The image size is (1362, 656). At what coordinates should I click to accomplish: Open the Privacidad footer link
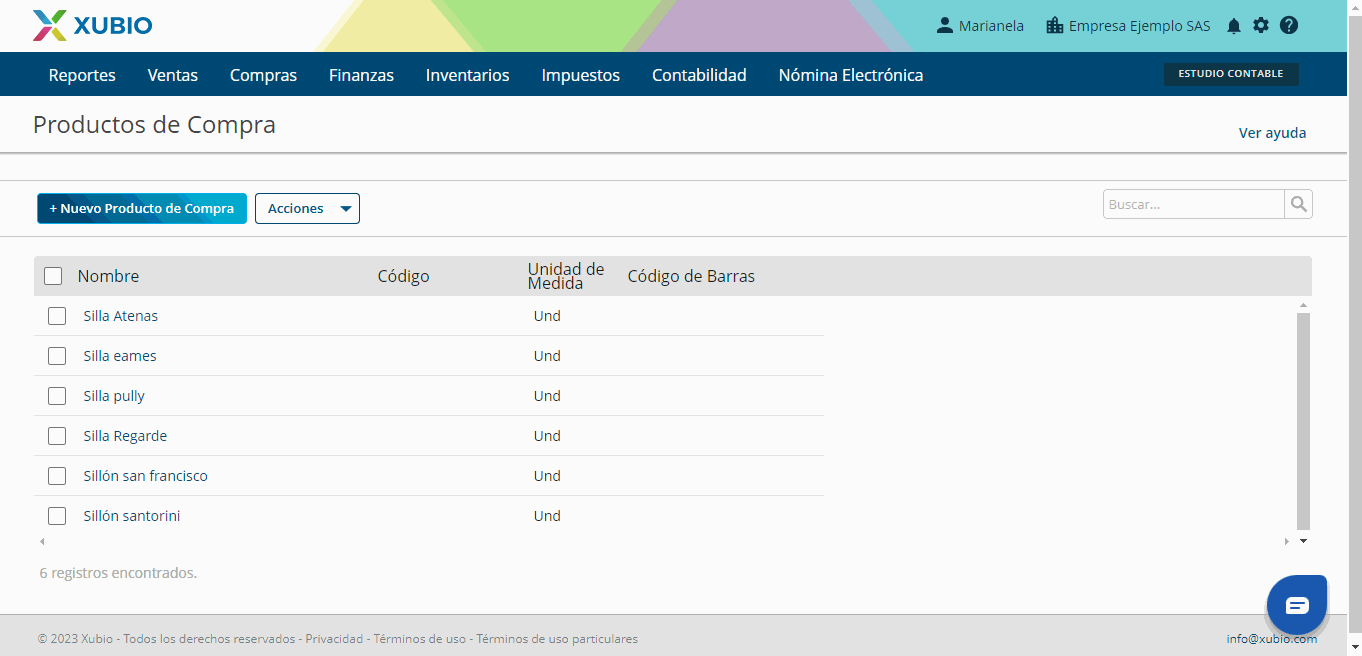pyautogui.click(x=334, y=639)
